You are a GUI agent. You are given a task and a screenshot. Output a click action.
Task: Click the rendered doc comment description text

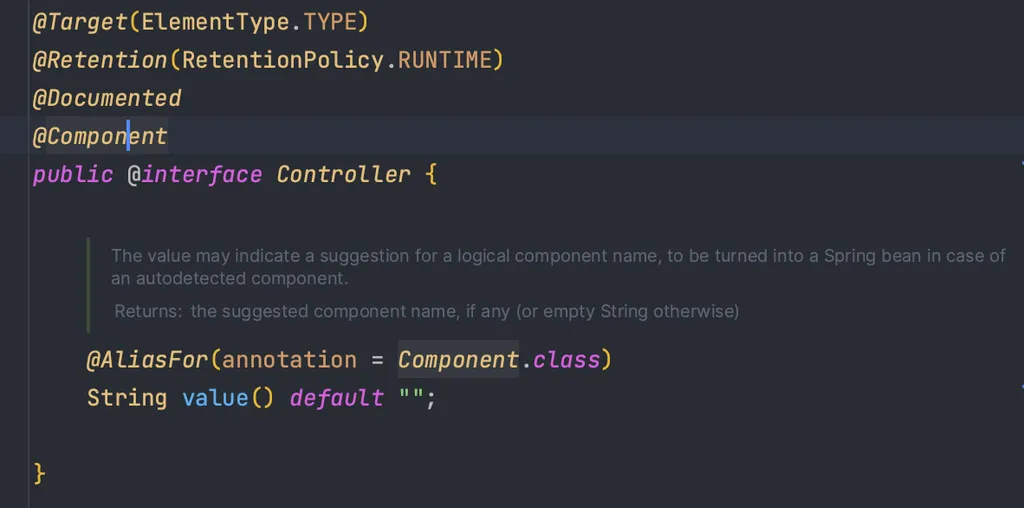coord(558,266)
